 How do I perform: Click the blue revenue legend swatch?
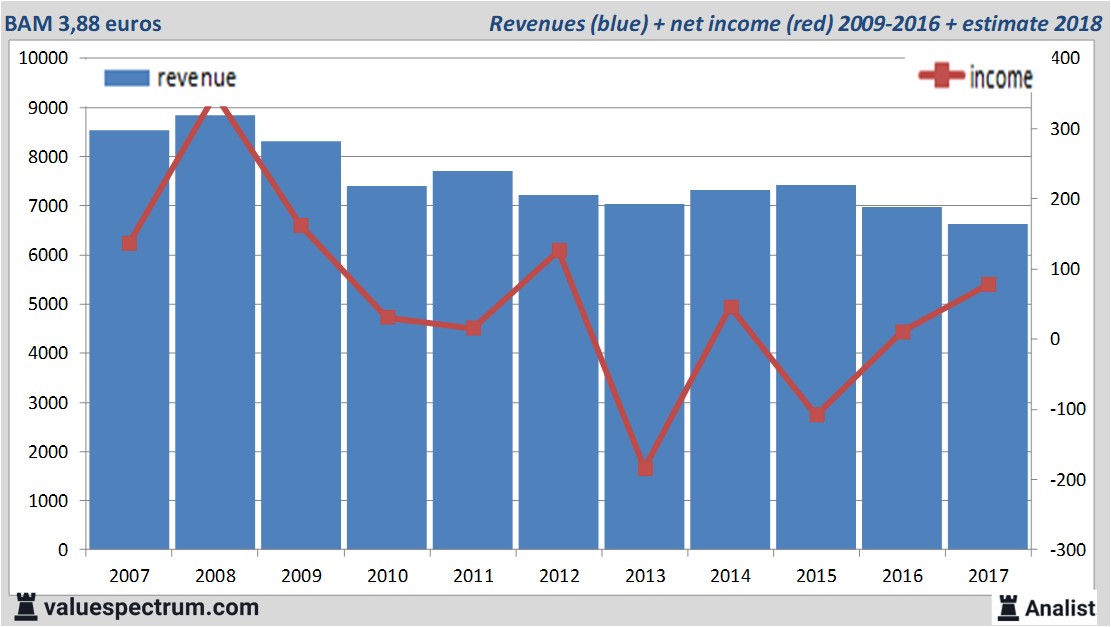(126, 77)
